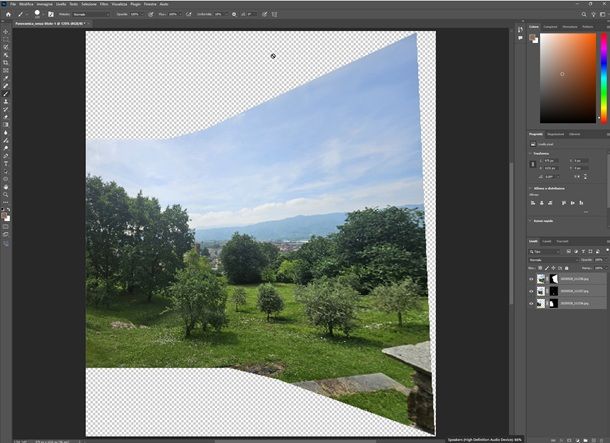This screenshot has height=443, width=610.
Task: Click align top edges icon
Action: (x=564, y=203)
